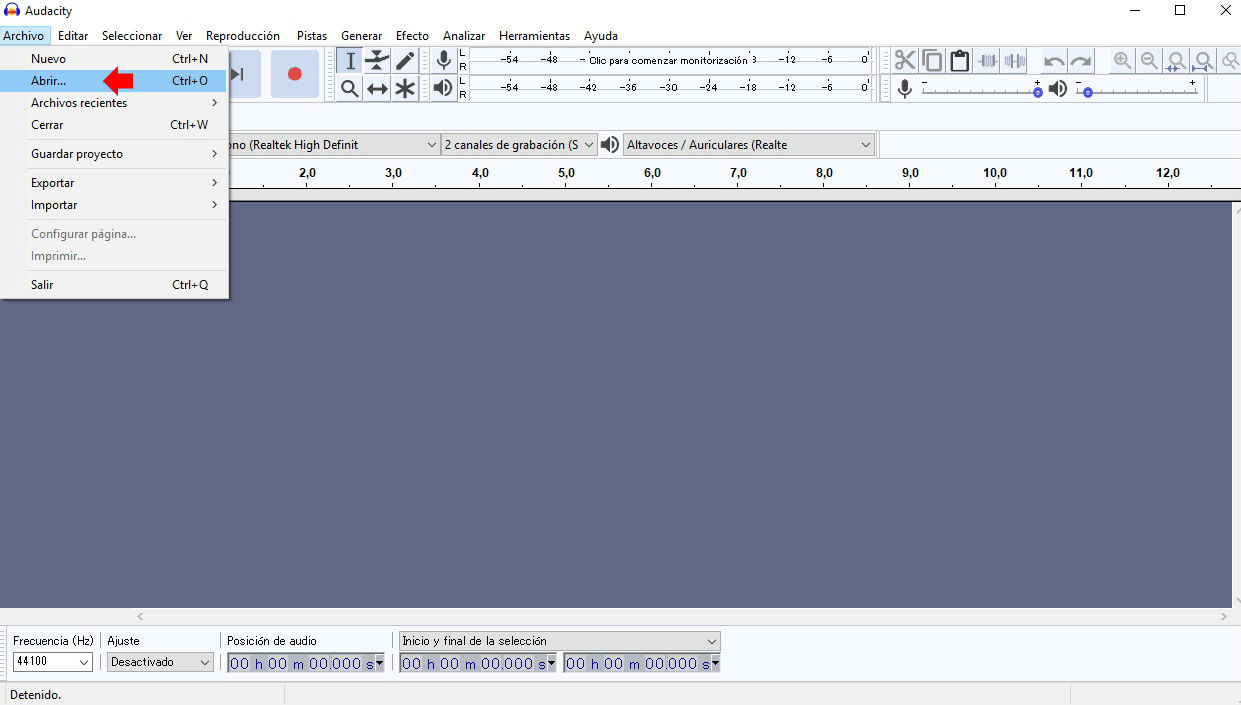1241x705 pixels.
Task: Select the Selection (I-beam) tool
Action: coord(350,61)
